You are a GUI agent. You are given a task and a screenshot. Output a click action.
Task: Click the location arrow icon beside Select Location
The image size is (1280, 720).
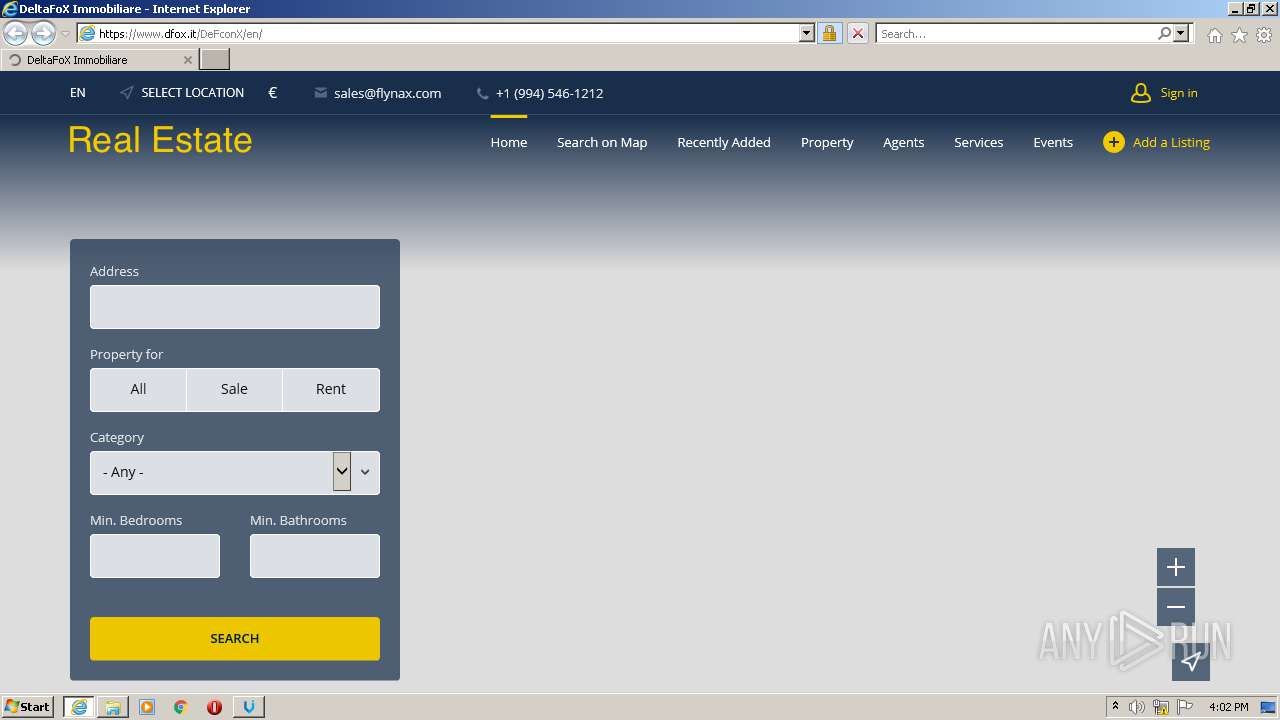(x=126, y=93)
